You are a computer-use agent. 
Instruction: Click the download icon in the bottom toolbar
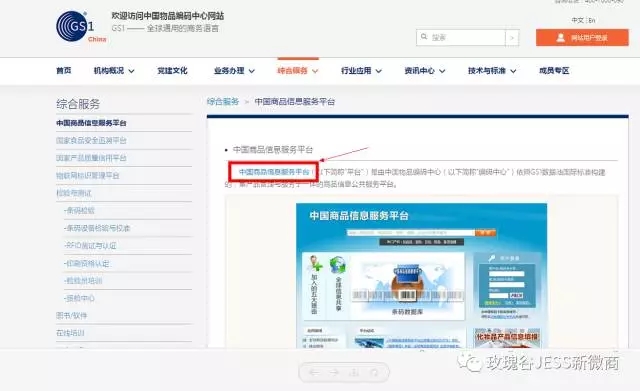click(354, 372)
